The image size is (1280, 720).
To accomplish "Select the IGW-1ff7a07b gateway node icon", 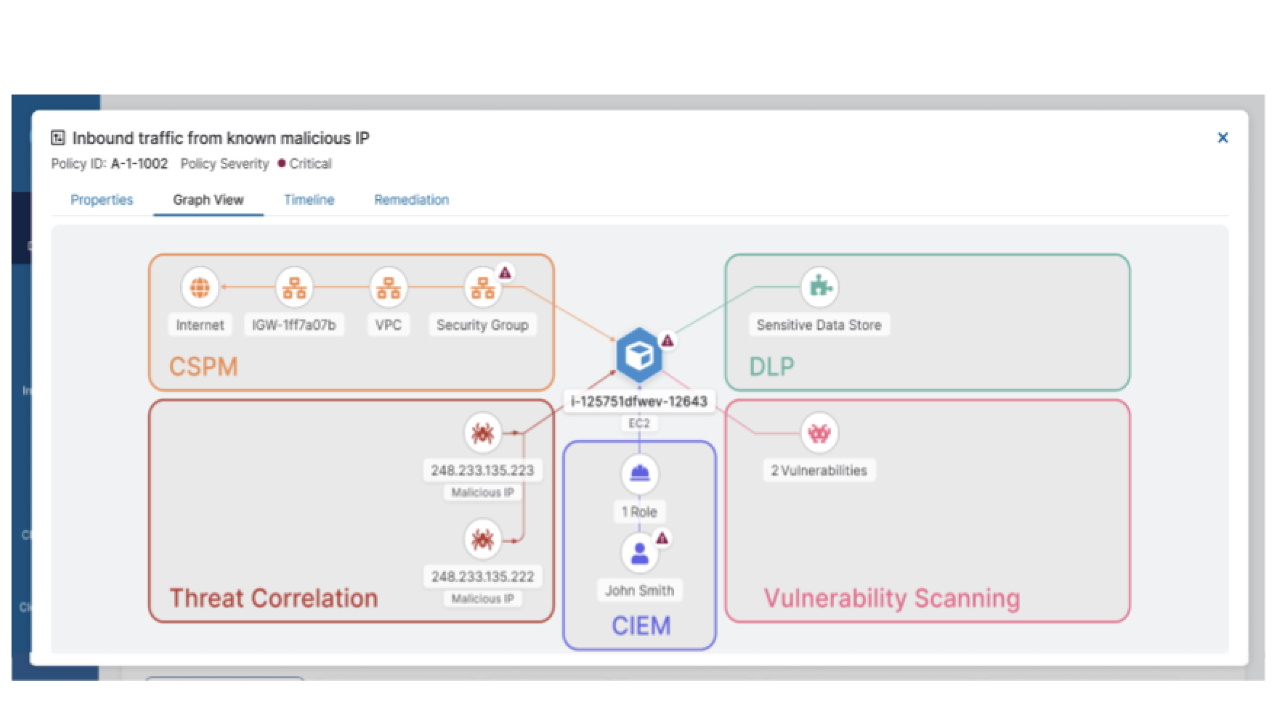I will (x=294, y=288).
